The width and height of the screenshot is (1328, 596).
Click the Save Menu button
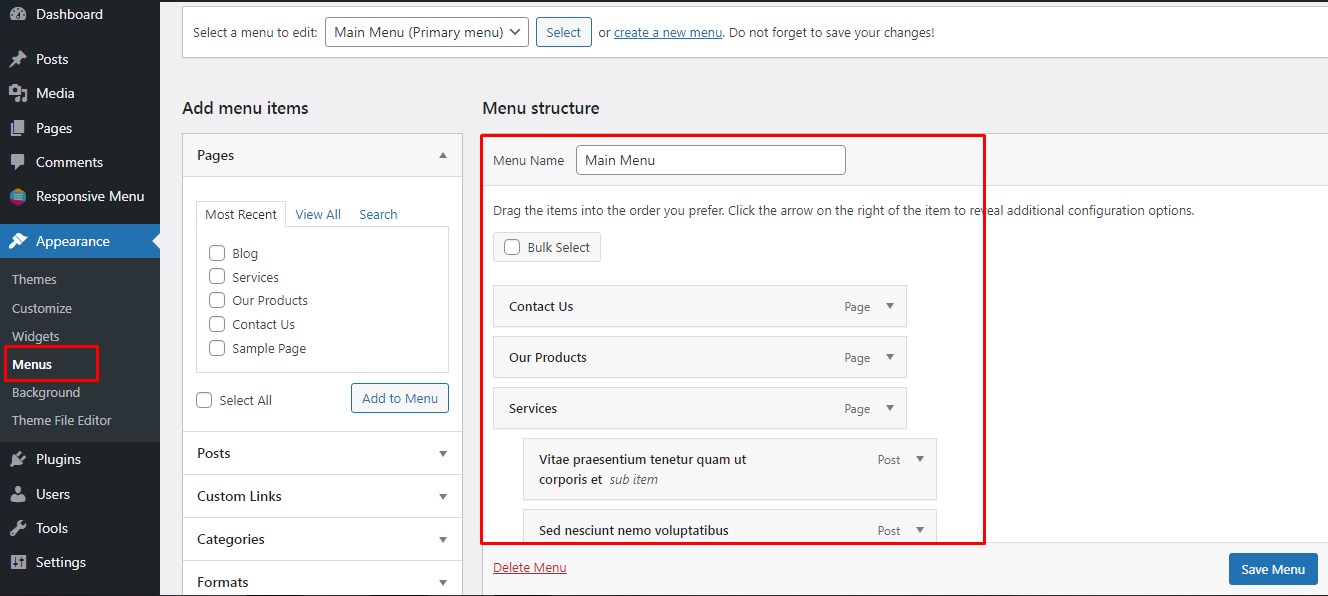[1272, 569]
